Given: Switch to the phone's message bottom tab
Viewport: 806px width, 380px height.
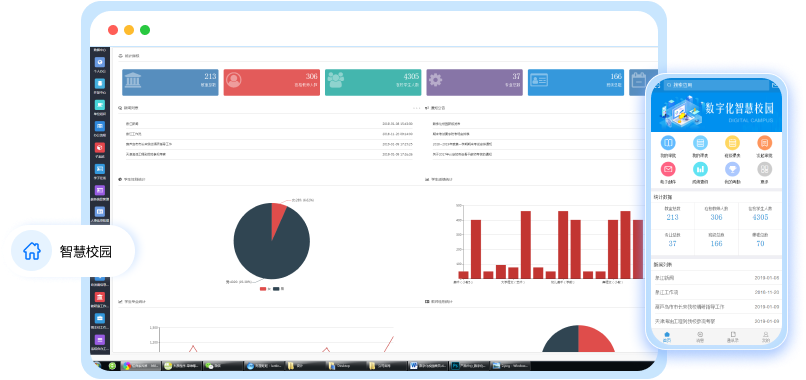Looking at the screenshot, I should [700, 337].
